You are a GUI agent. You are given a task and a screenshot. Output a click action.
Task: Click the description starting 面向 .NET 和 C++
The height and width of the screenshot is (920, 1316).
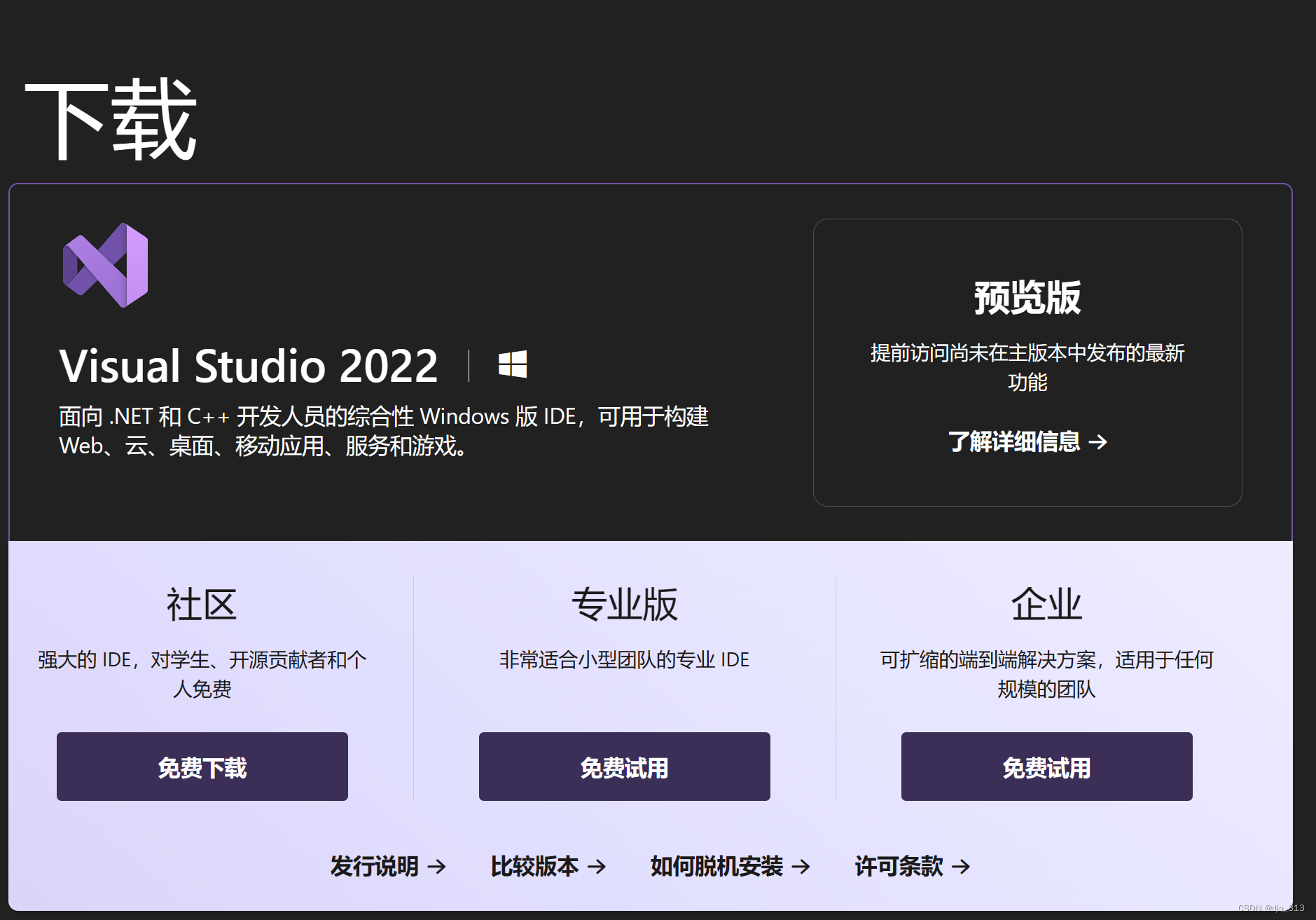point(384,431)
